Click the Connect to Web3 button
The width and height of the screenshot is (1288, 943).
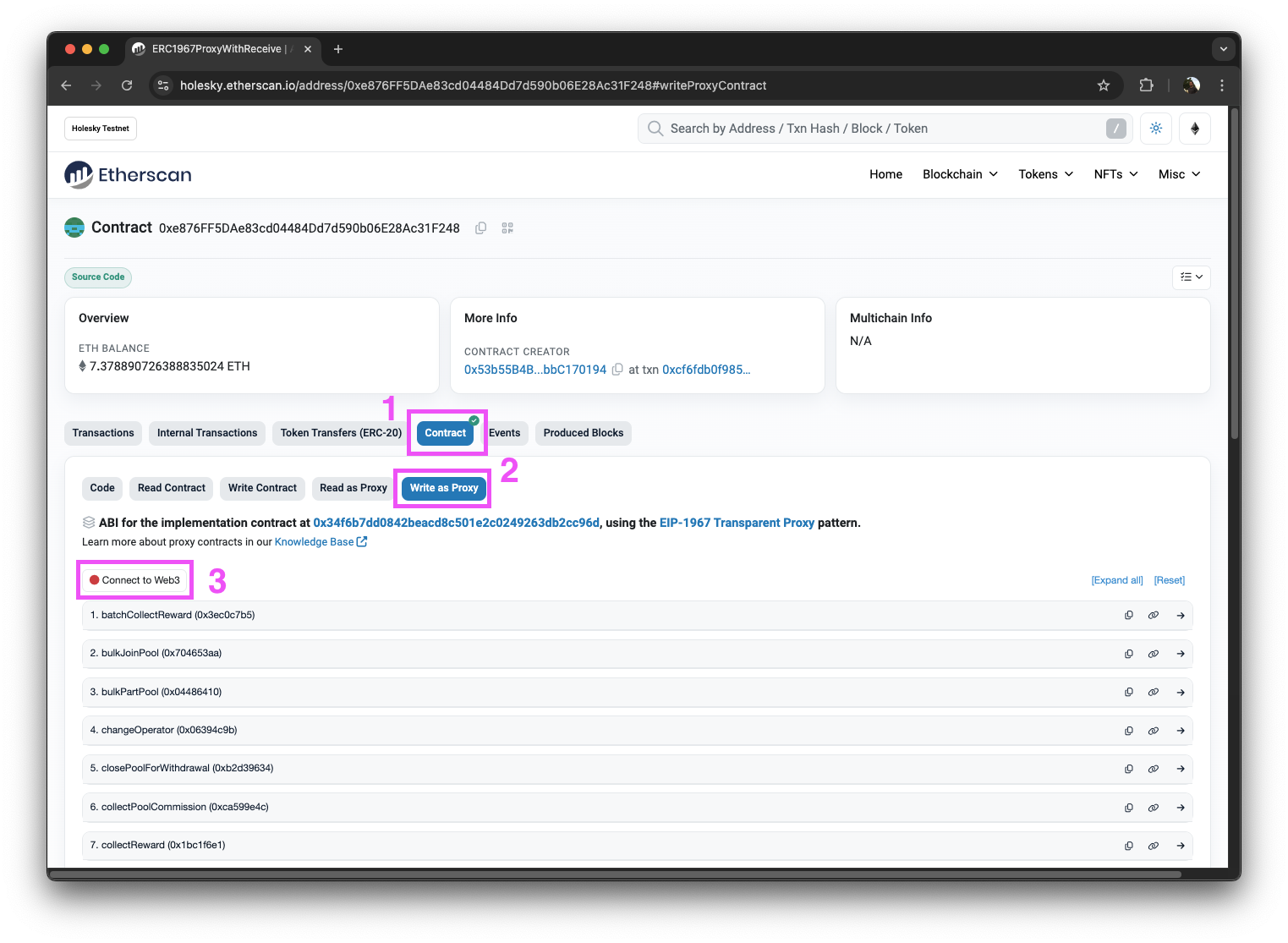135,580
